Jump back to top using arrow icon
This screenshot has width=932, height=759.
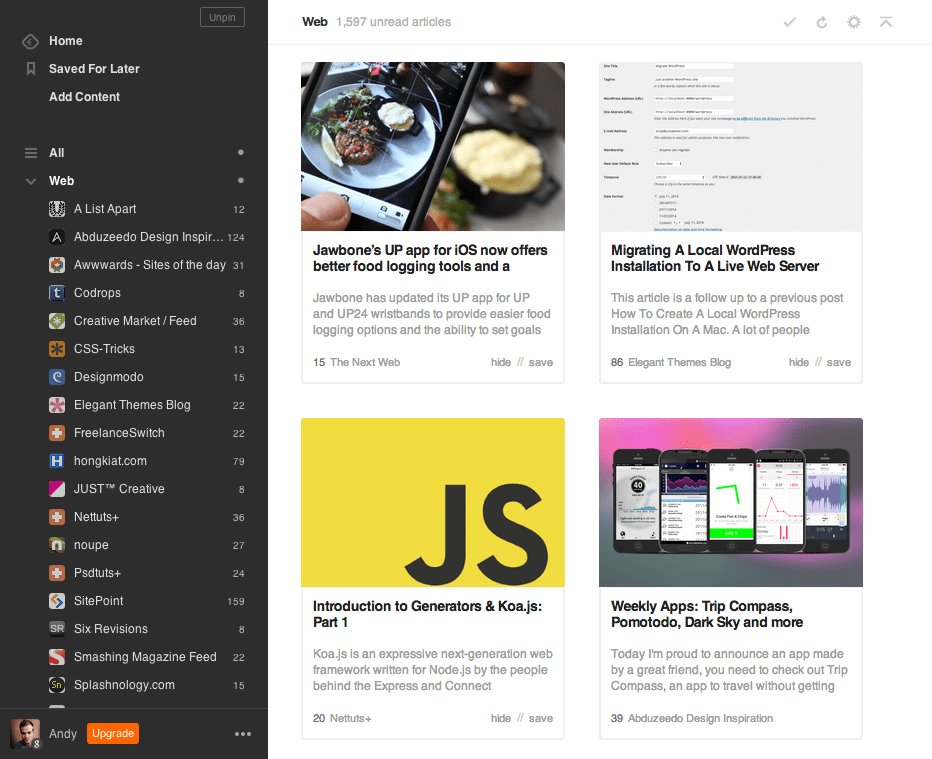point(886,21)
